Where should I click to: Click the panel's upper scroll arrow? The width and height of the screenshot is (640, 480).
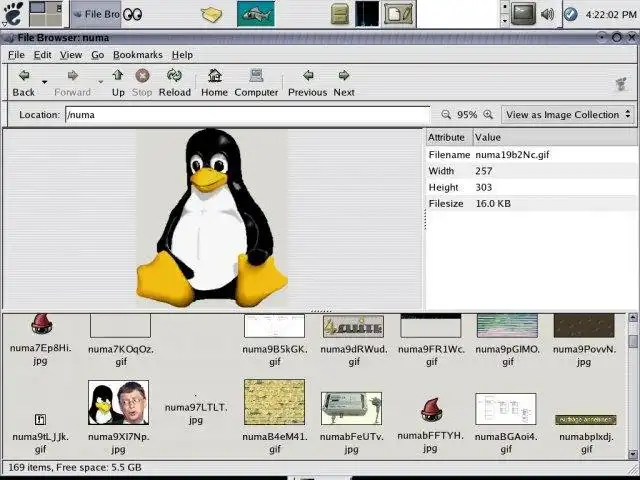tap(504, 7)
